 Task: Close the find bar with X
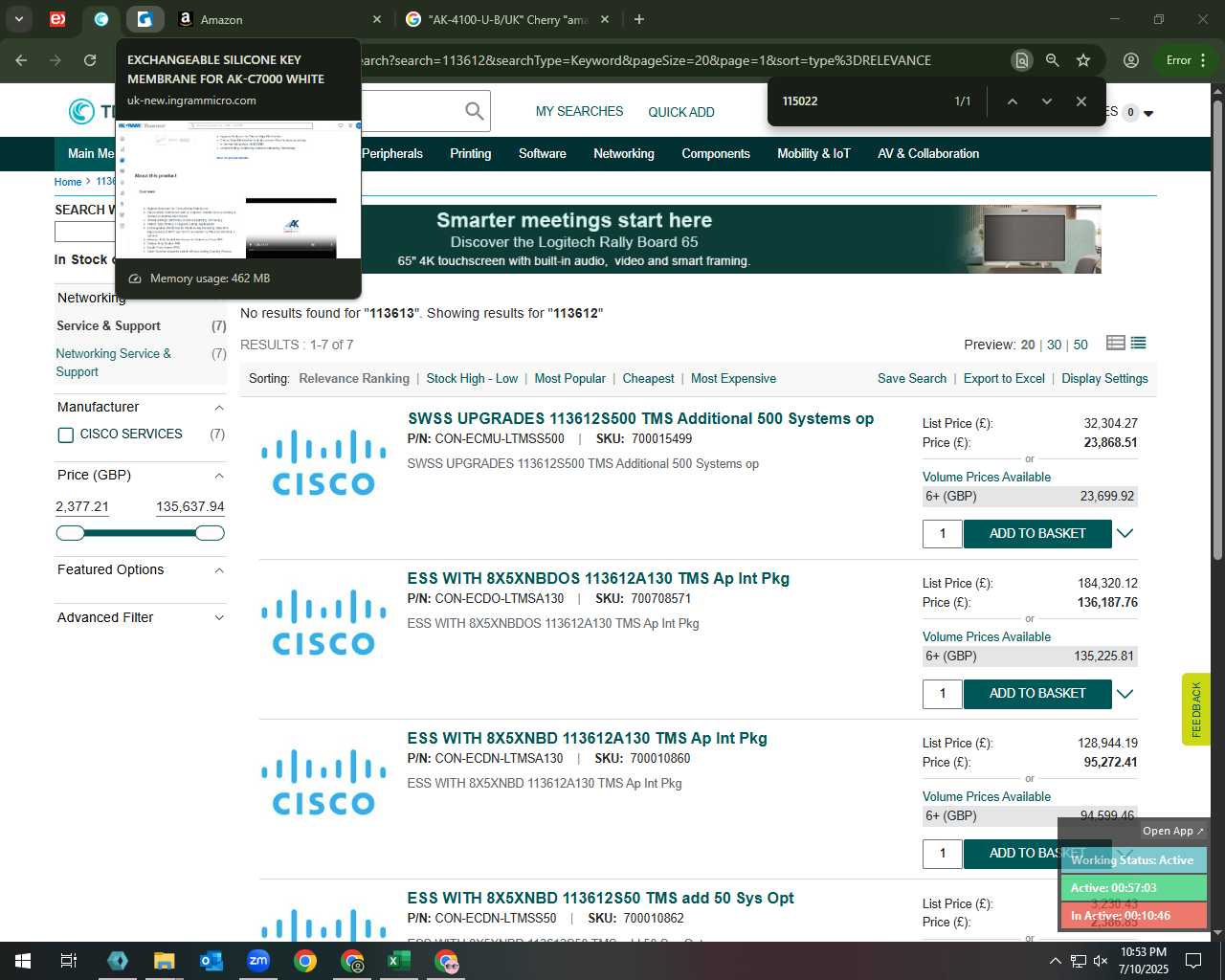(1080, 101)
